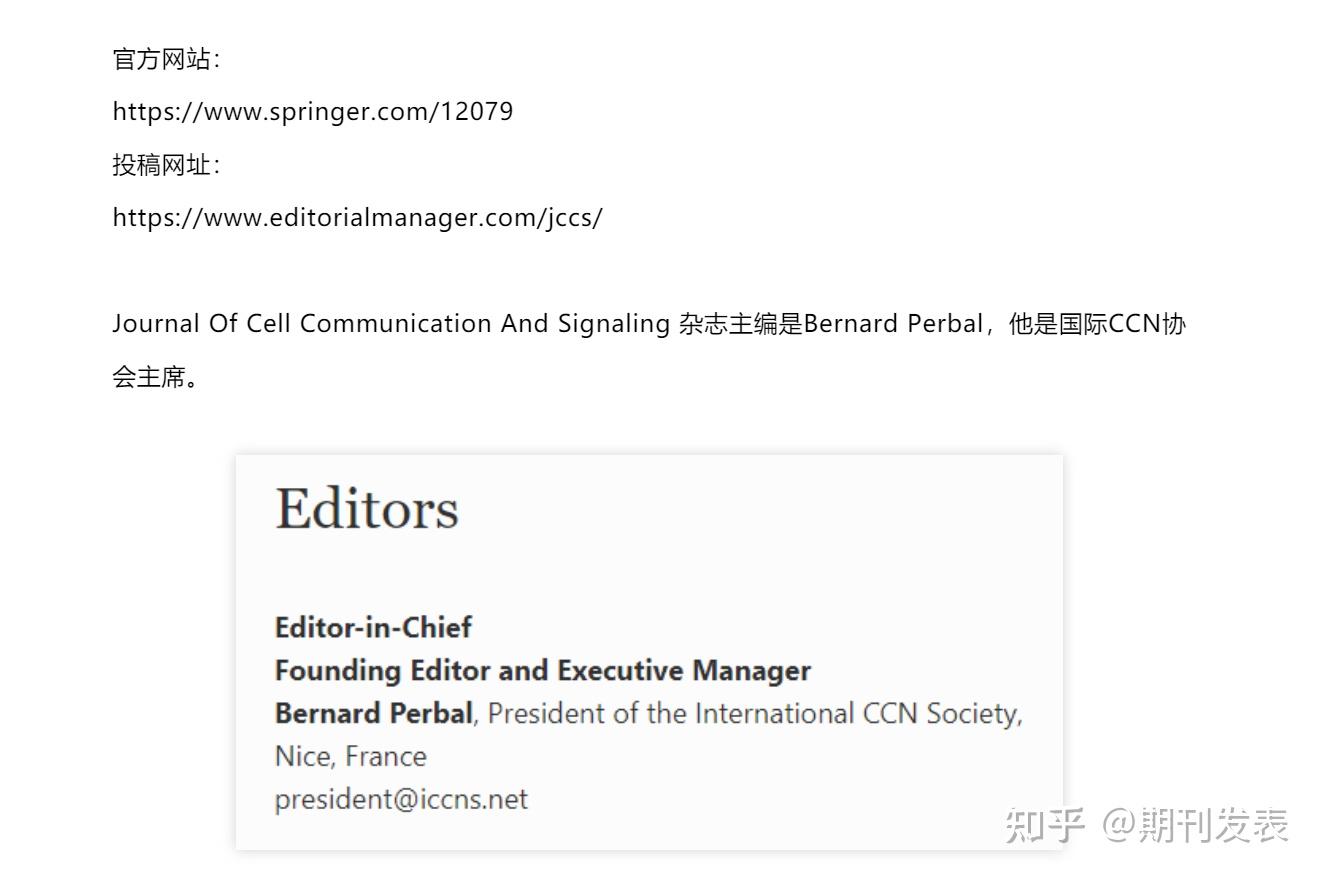Click the Nice, France location text
Screen dimensions: 1322x880
click(x=351, y=756)
